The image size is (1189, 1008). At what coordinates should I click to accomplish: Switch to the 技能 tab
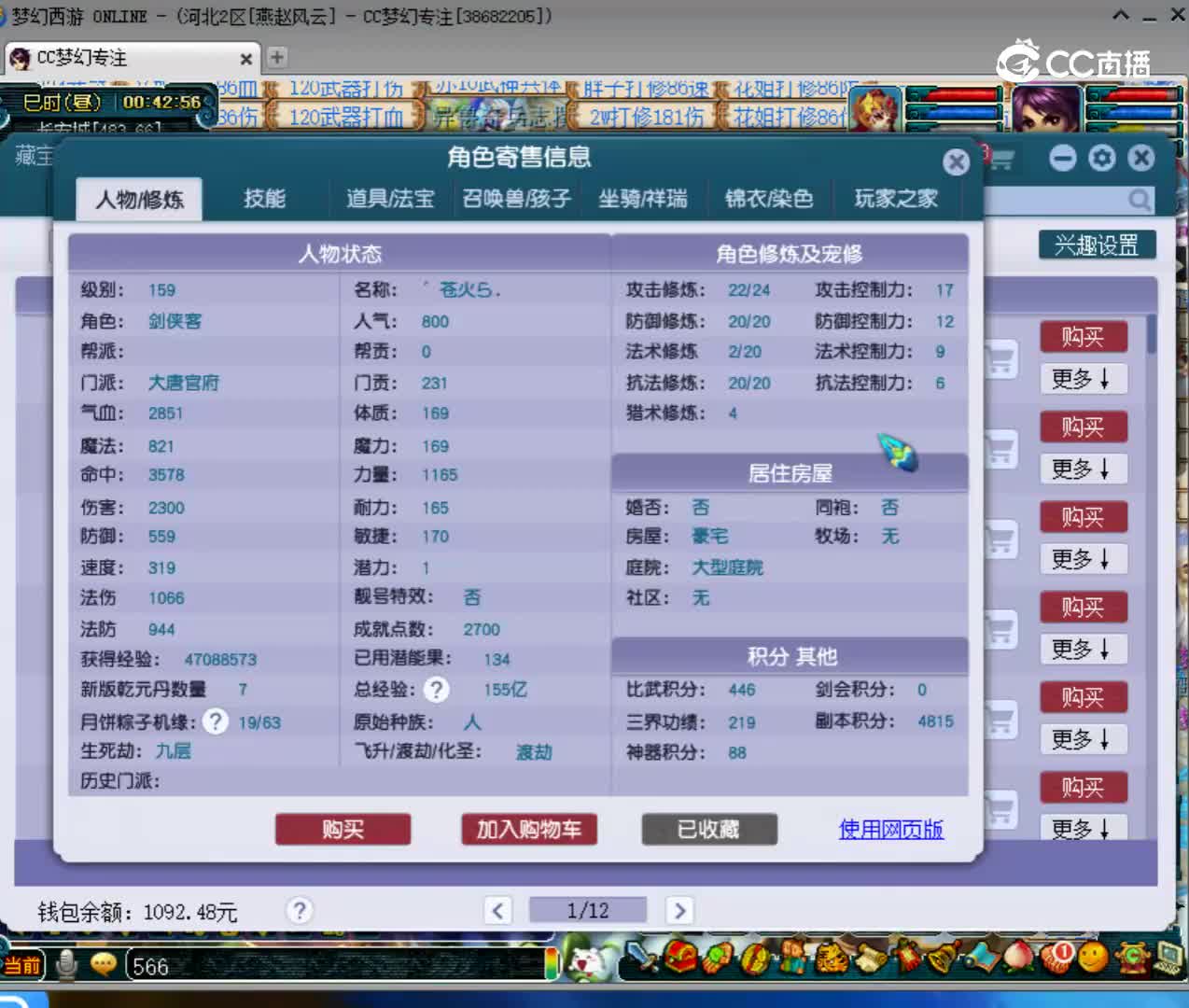tap(265, 199)
